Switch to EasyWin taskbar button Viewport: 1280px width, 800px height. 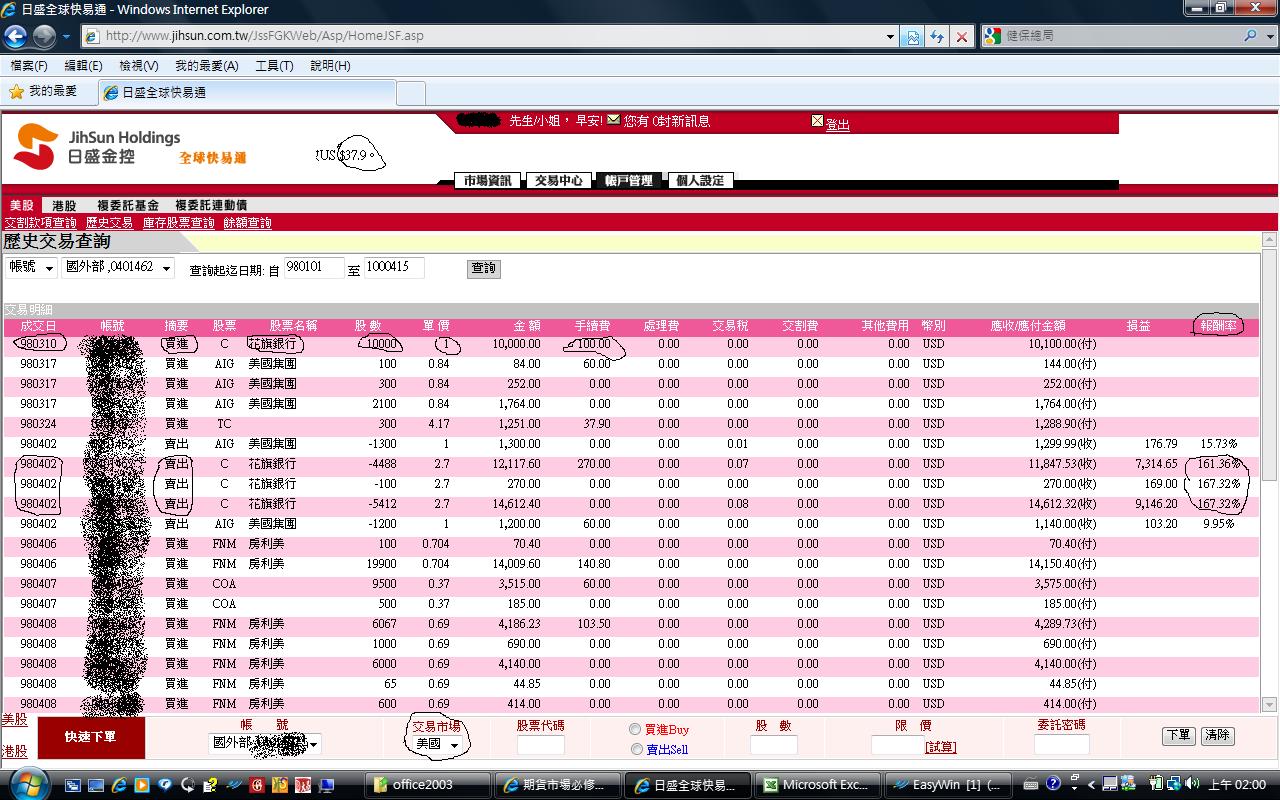[947, 785]
